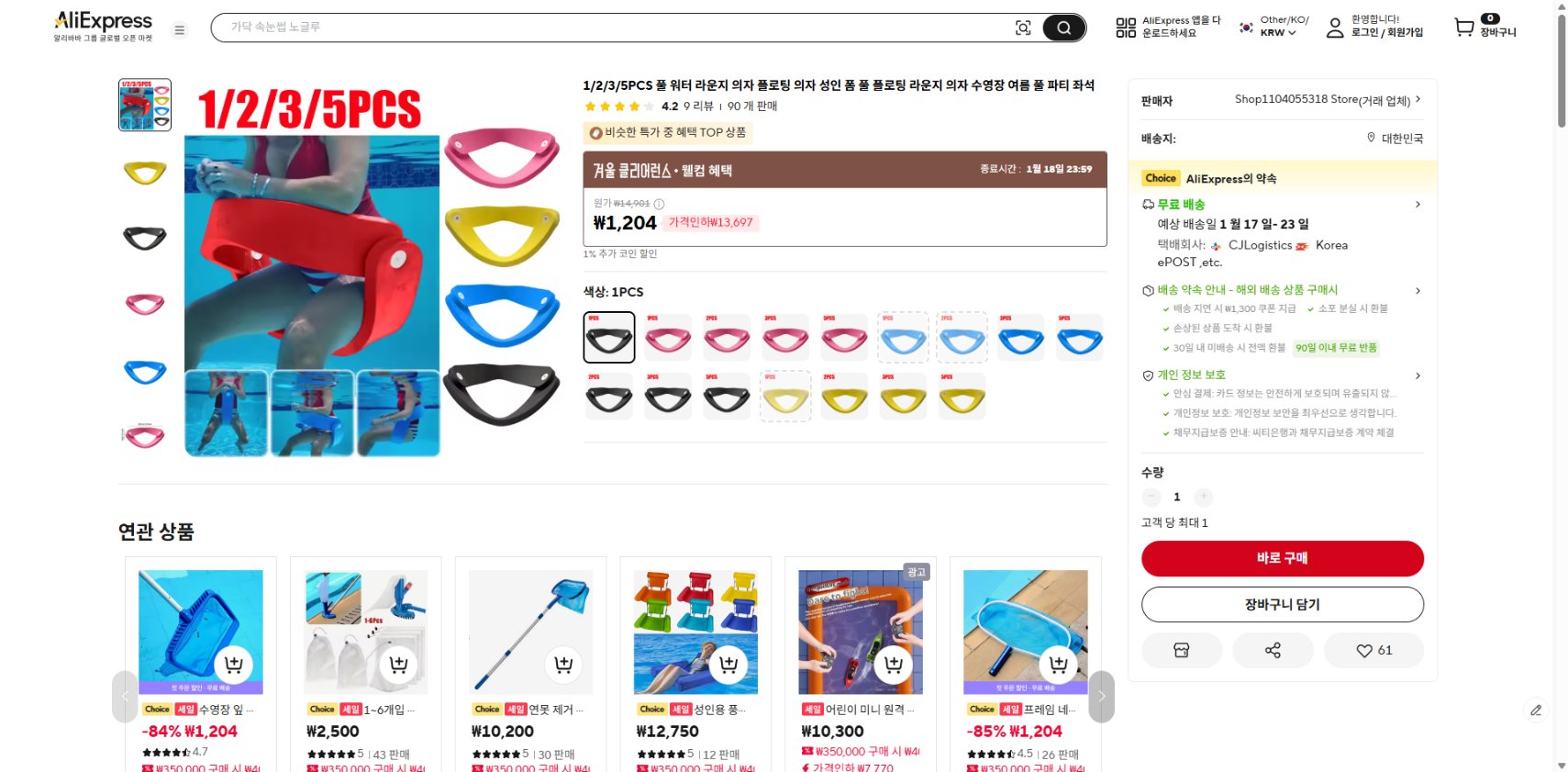
Task: Click the magnifier search icon
Action: (x=1063, y=28)
